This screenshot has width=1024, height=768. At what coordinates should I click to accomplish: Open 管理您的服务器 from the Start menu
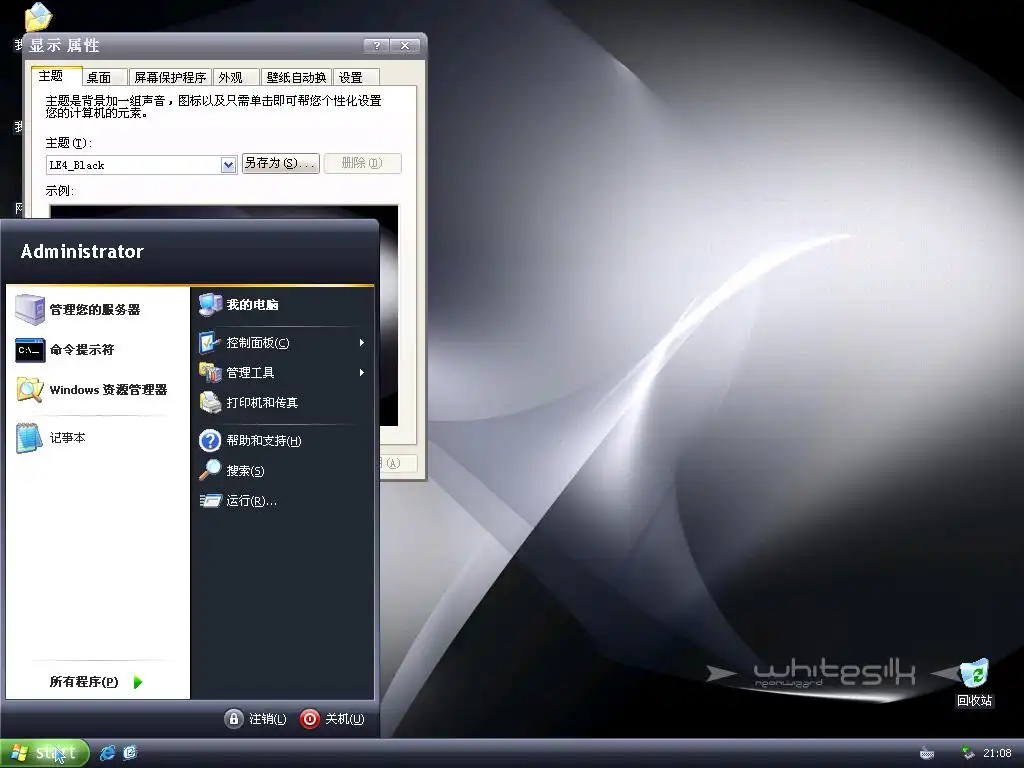coord(98,310)
